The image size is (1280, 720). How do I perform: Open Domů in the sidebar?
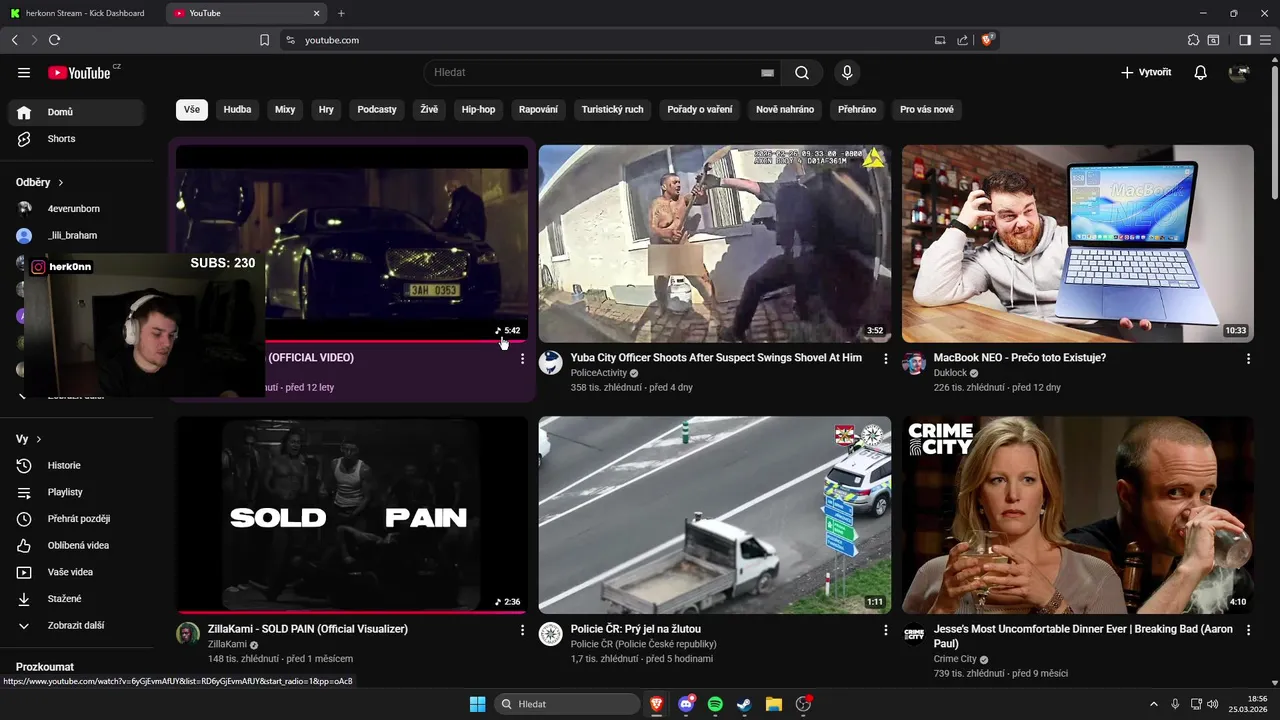[77, 112]
